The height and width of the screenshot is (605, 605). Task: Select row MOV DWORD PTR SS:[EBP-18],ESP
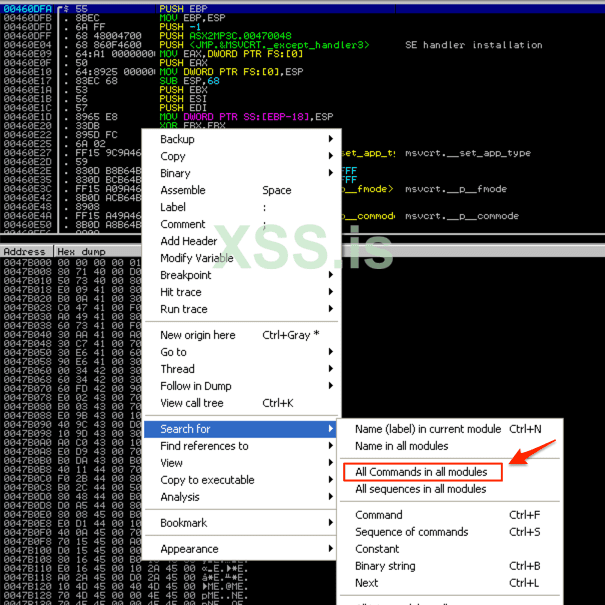pos(302,117)
